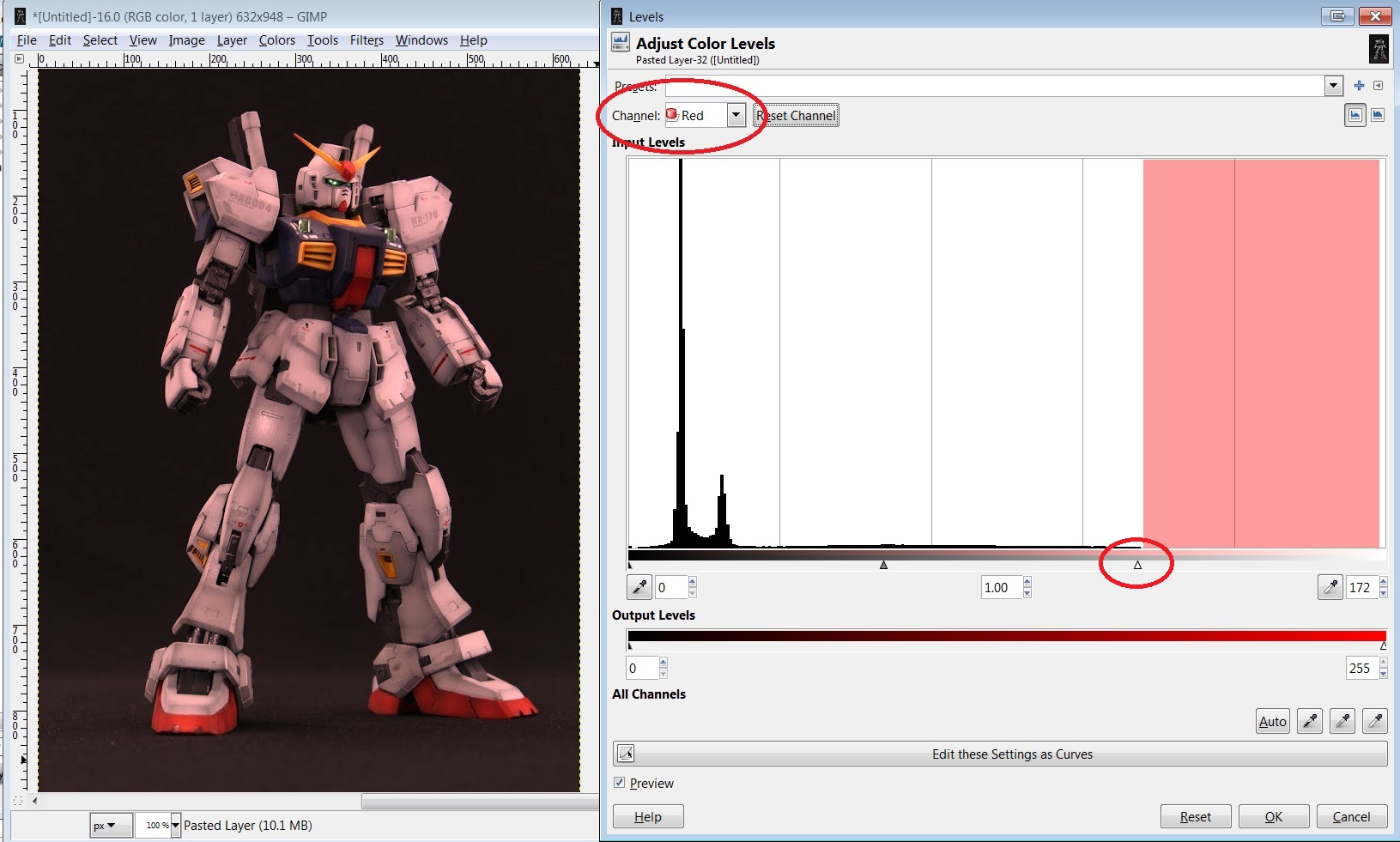The image size is (1400, 842).
Task: Decrease the high input value stepper
Action: [x=1384, y=593]
